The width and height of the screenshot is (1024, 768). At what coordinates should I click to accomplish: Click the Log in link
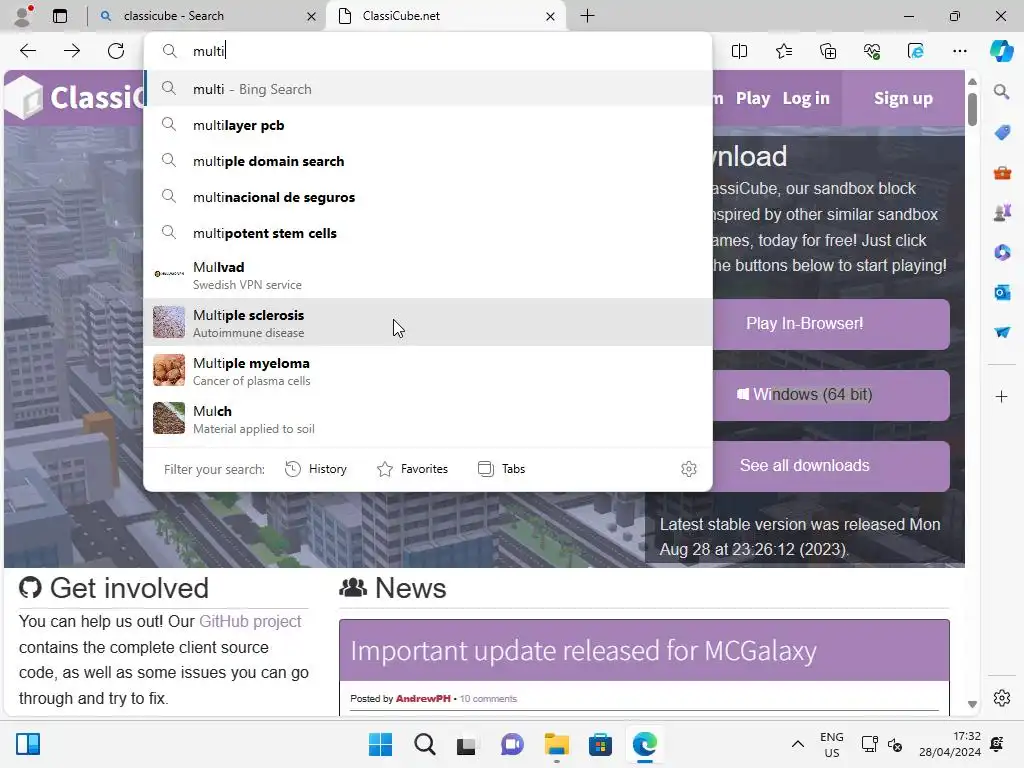pyautogui.click(x=806, y=98)
